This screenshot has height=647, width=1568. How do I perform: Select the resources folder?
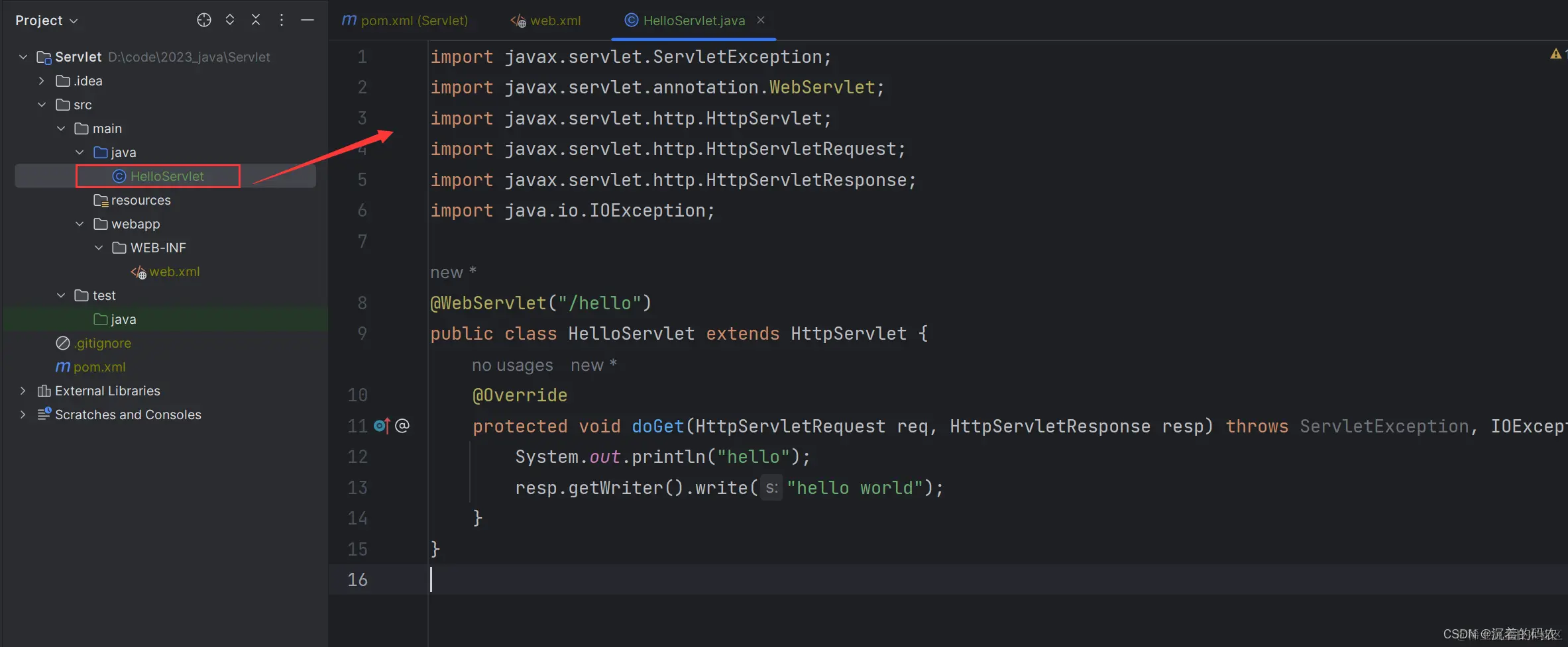click(133, 200)
